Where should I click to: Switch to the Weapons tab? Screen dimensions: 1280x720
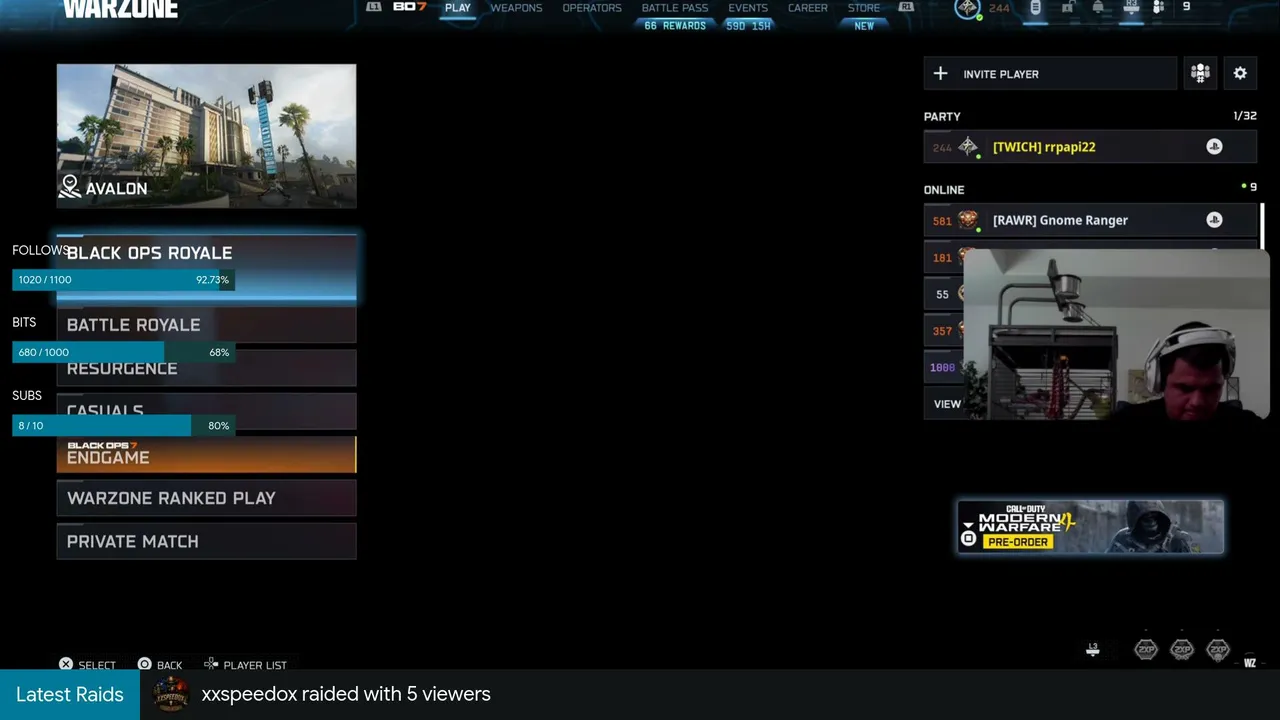516,8
